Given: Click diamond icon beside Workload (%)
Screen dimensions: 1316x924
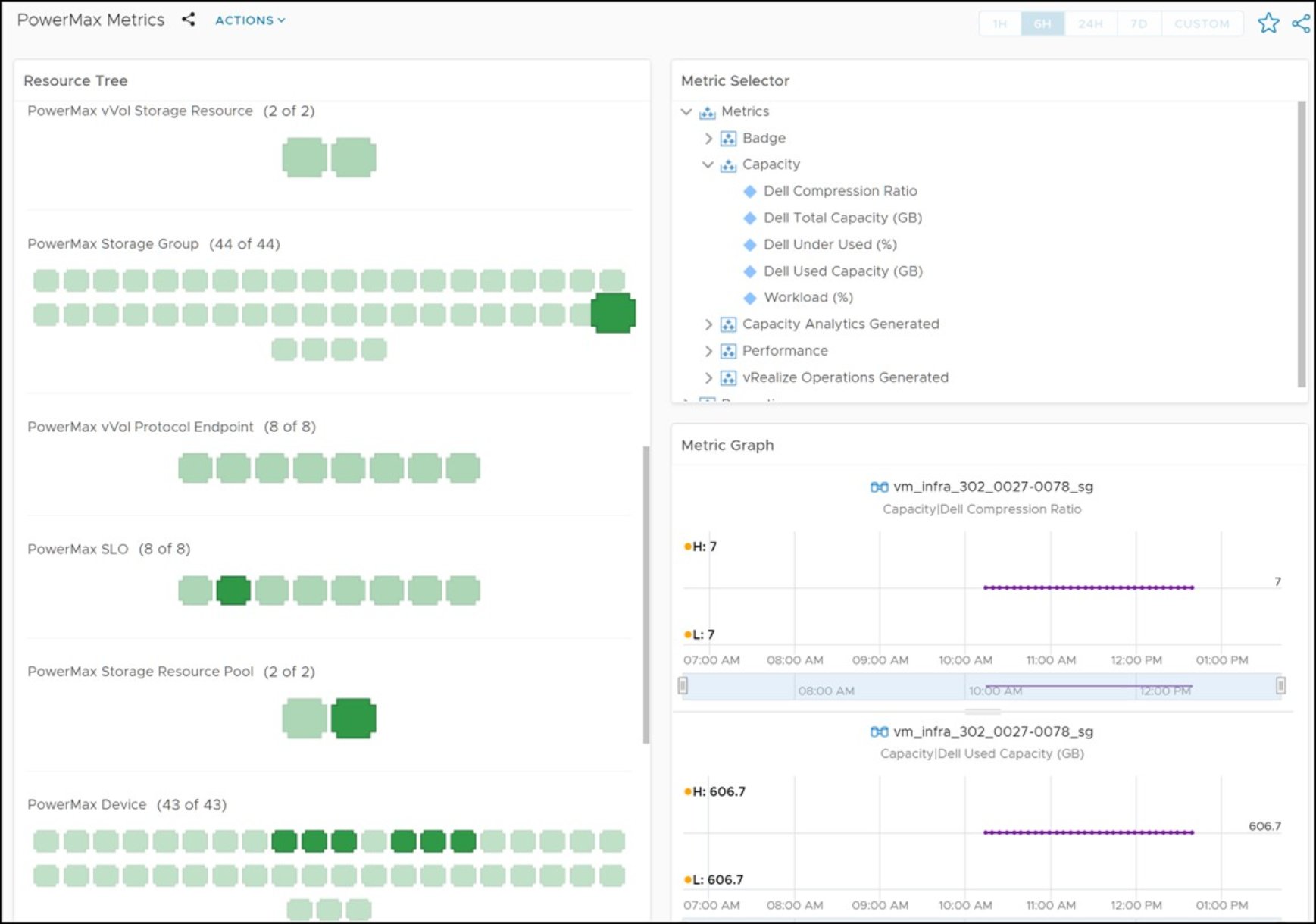Looking at the screenshot, I should pos(750,298).
